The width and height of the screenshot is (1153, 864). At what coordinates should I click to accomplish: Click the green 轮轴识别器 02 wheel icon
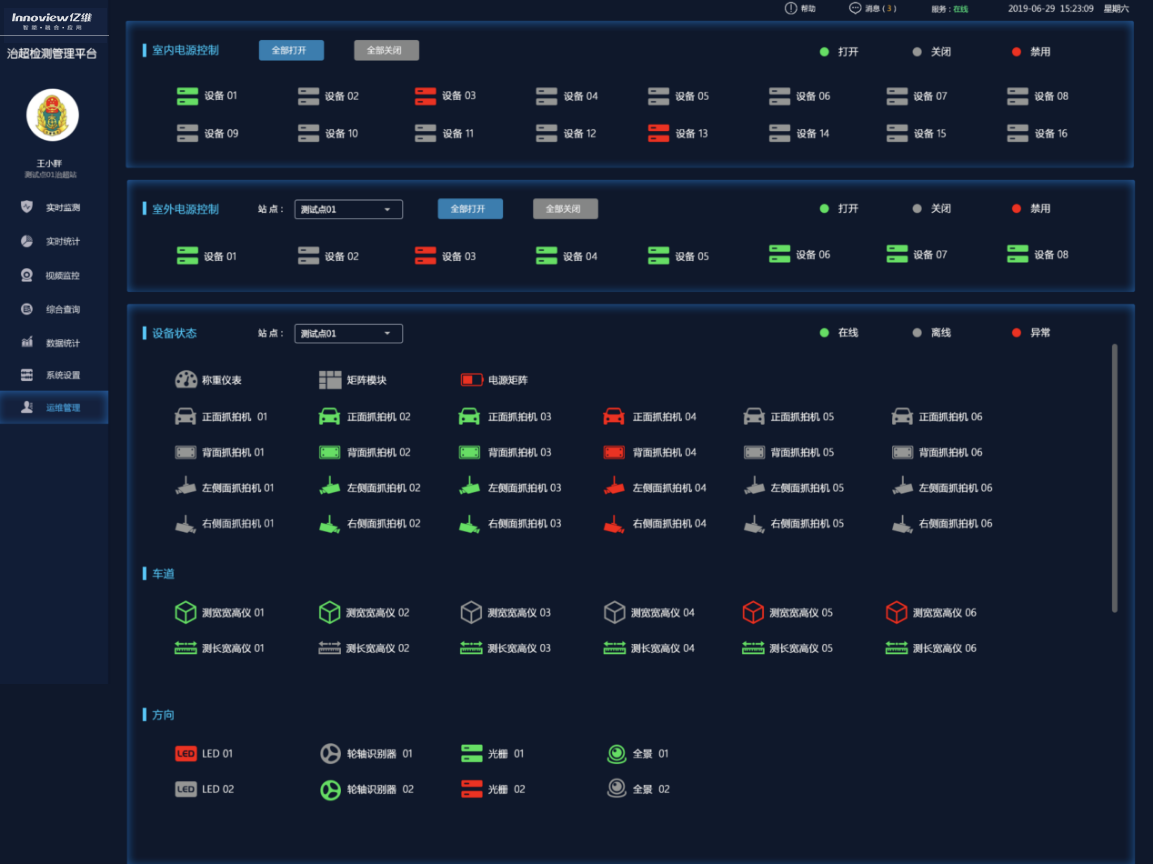click(x=330, y=789)
